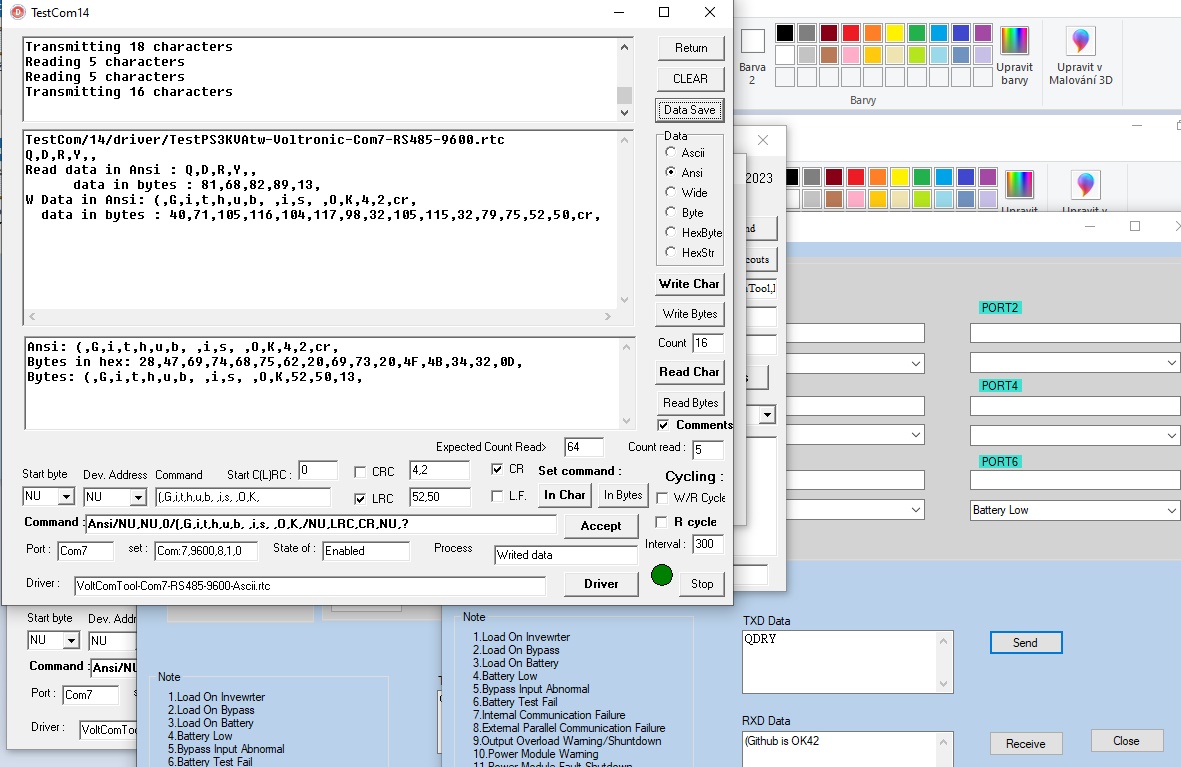Choose the yellow swatch in color palette

pyautogui.click(x=894, y=33)
